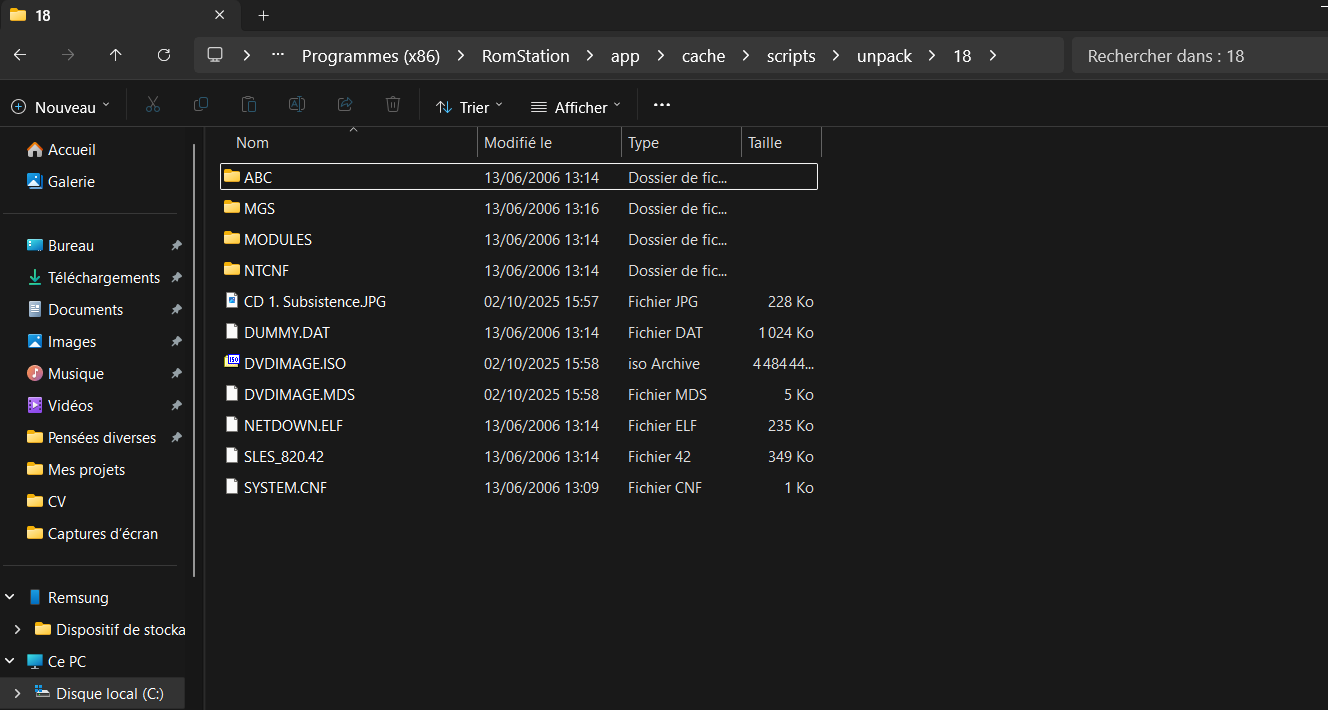This screenshot has width=1328, height=710.
Task: Open Téléchargements in the sidebar
Action: pyautogui.click(x=104, y=278)
